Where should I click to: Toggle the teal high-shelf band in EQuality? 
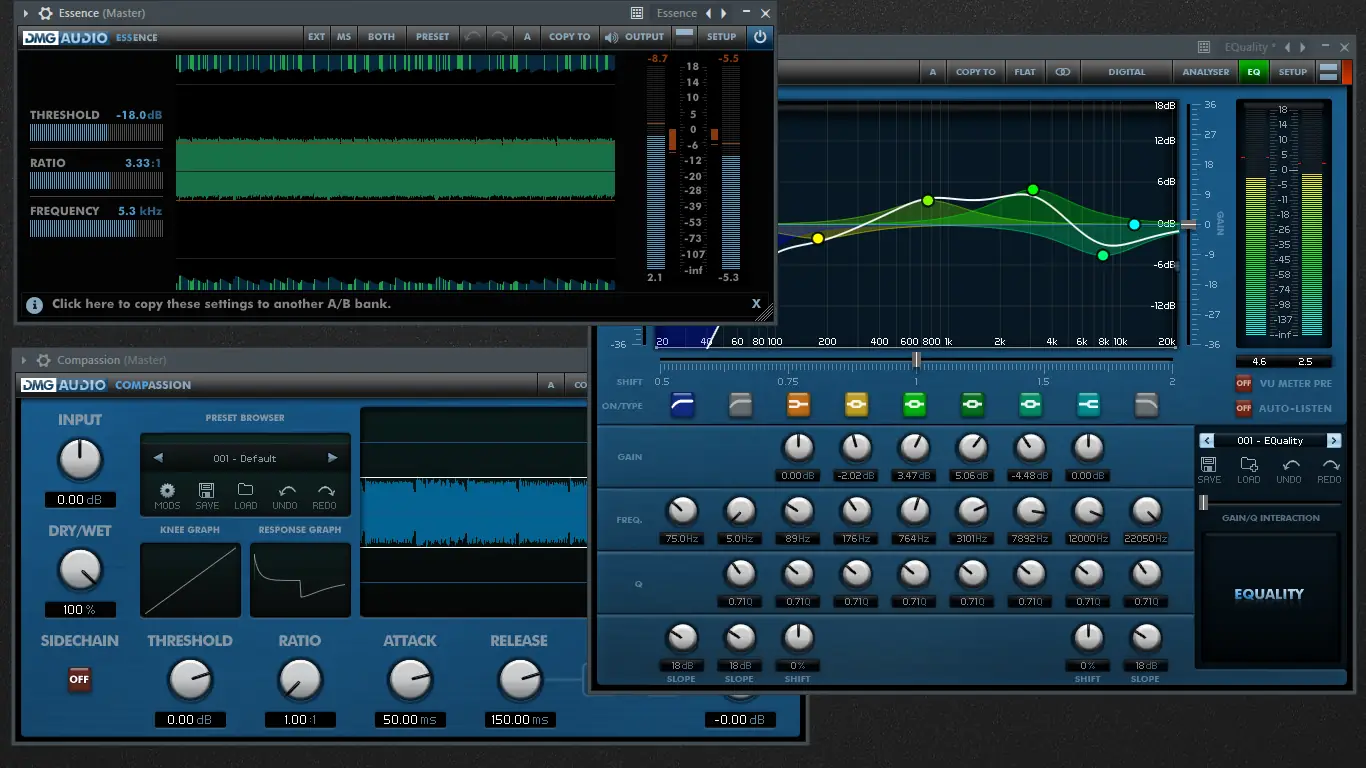1089,405
